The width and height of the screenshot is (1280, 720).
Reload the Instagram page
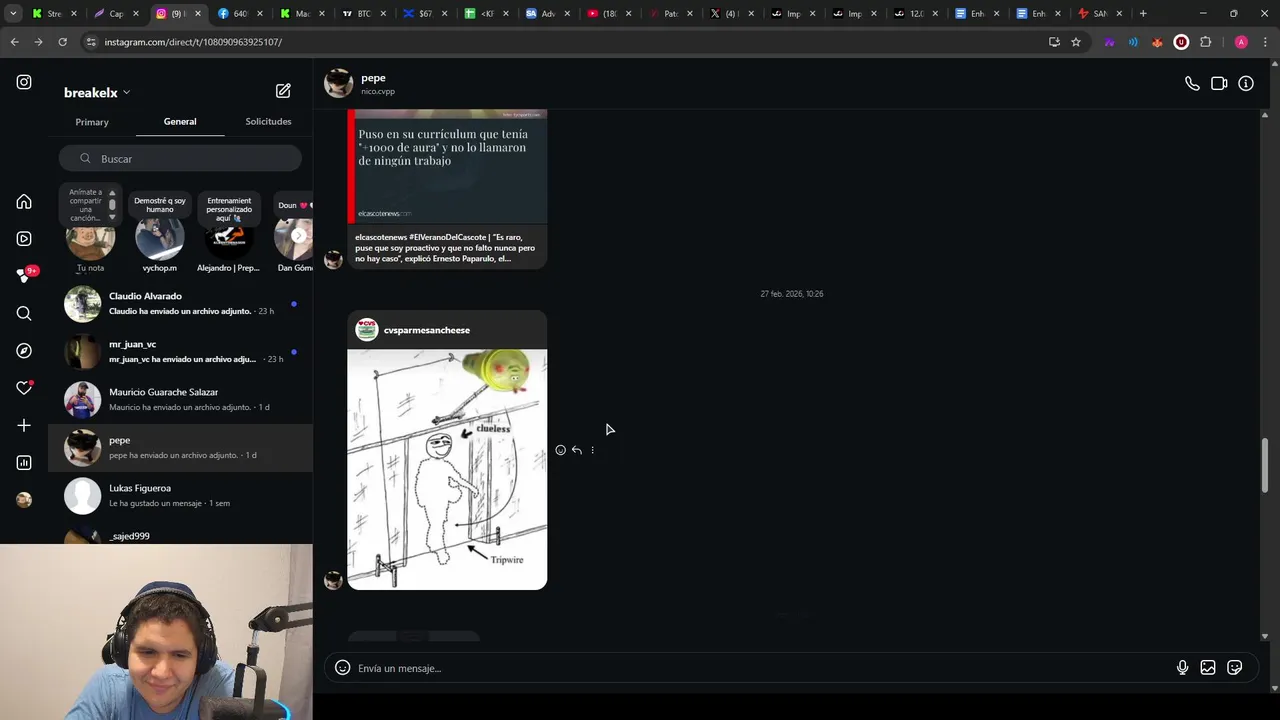(x=62, y=42)
